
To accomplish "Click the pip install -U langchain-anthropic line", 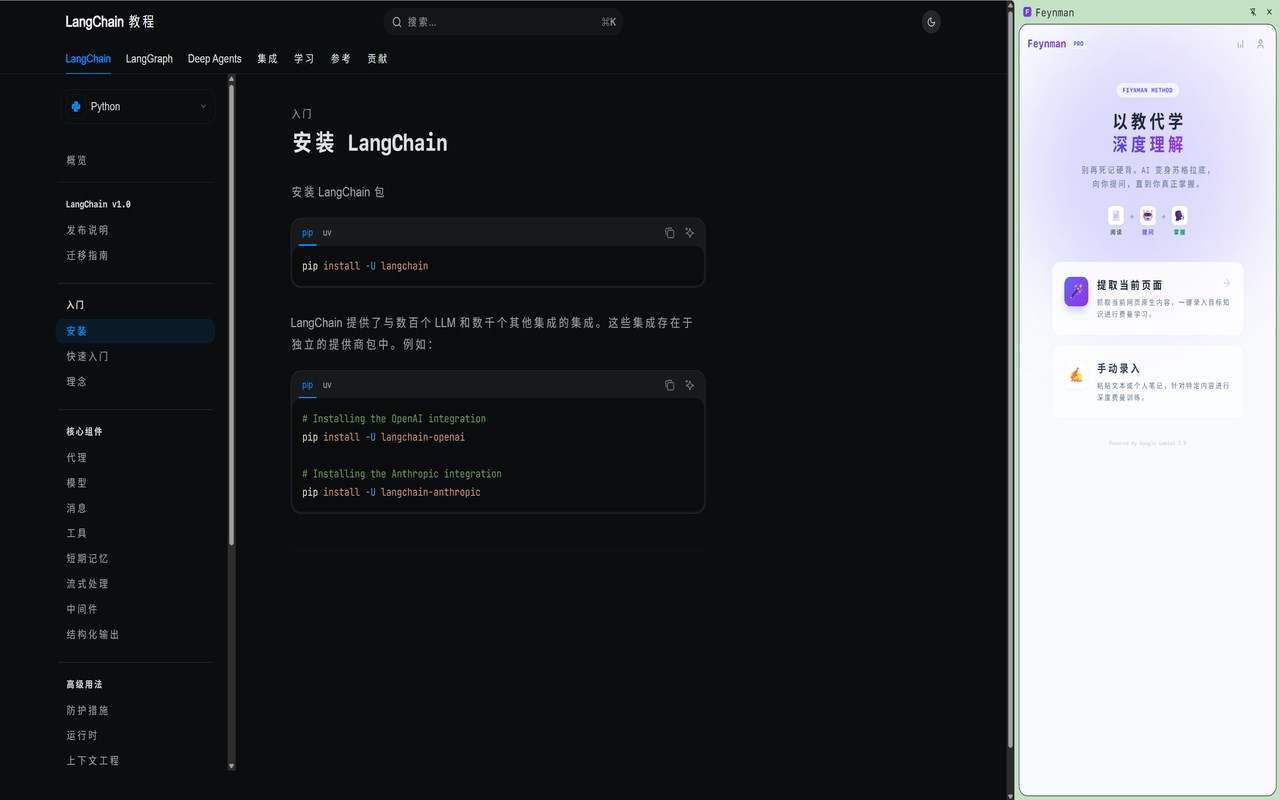I will point(391,492).
